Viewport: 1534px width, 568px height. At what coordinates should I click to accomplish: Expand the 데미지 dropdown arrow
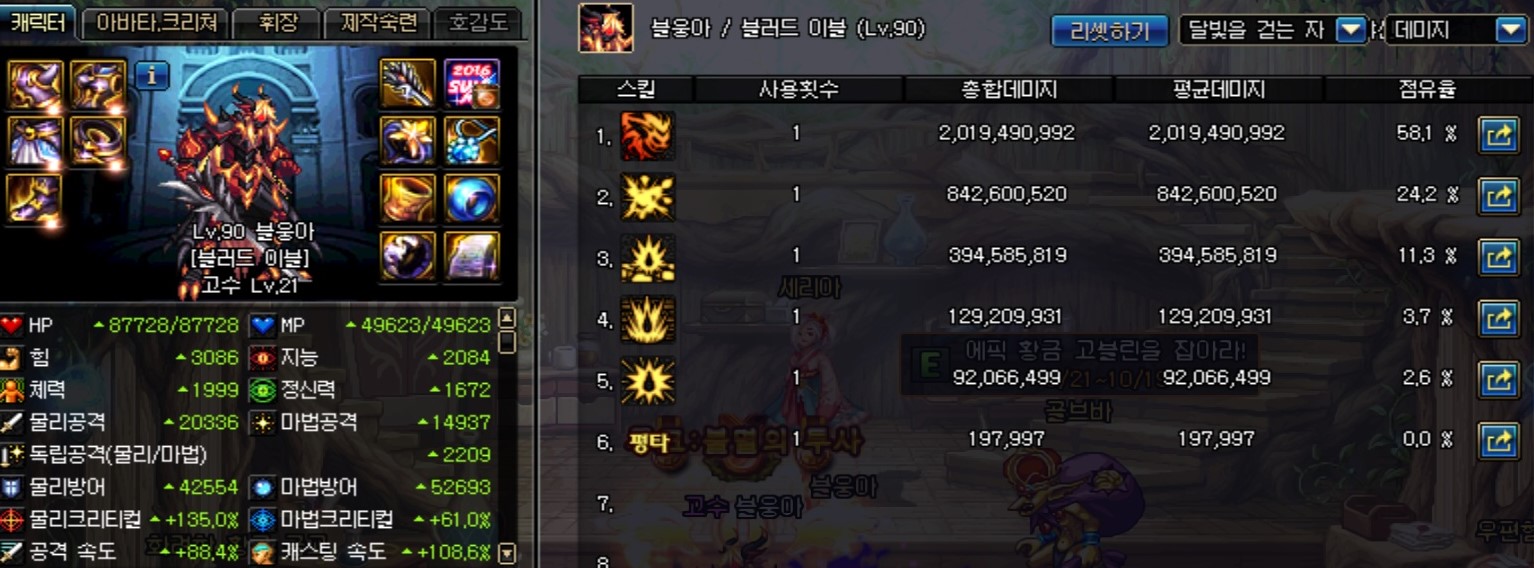(1511, 31)
